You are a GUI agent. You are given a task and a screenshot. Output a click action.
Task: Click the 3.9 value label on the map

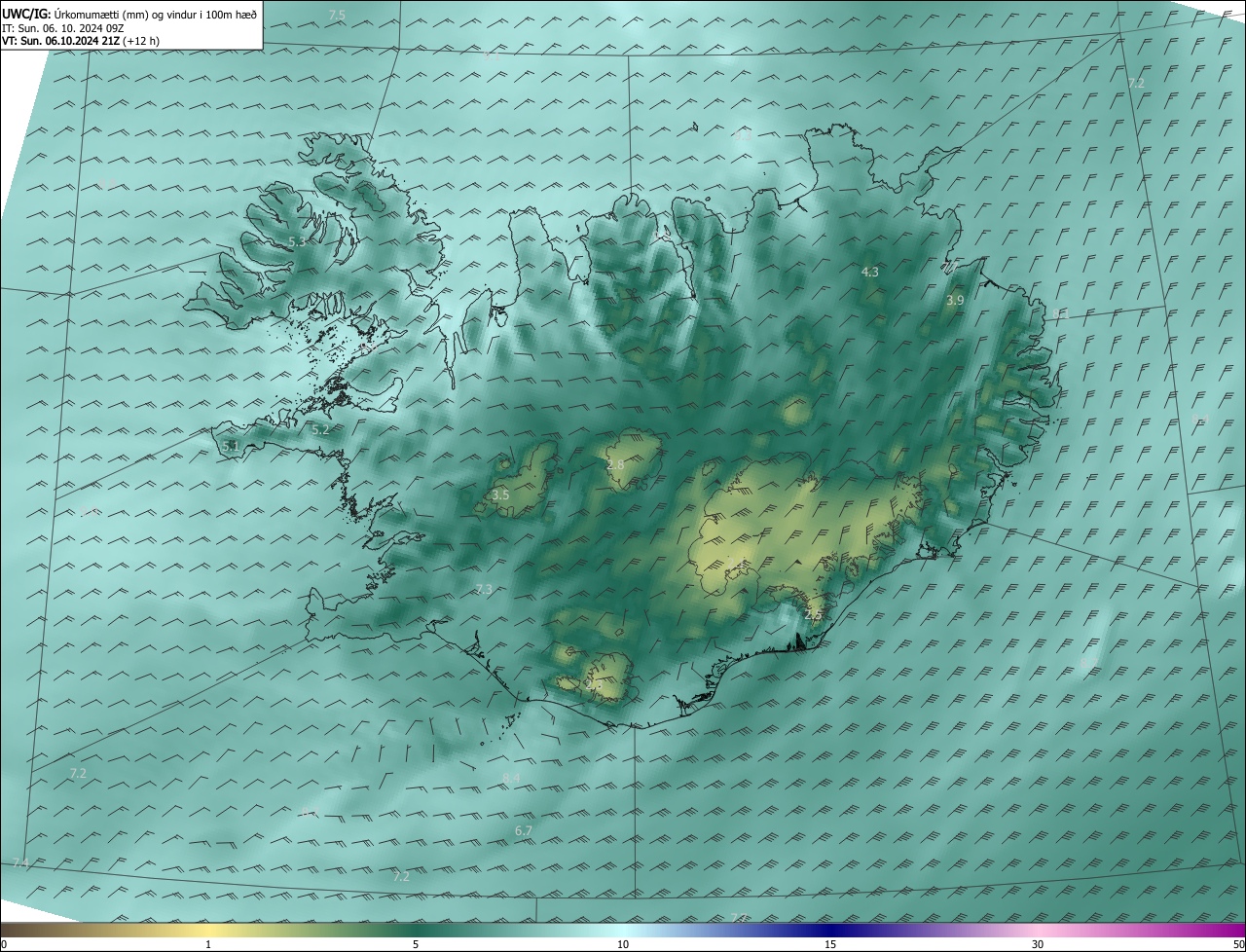click(x=955, y=301)
